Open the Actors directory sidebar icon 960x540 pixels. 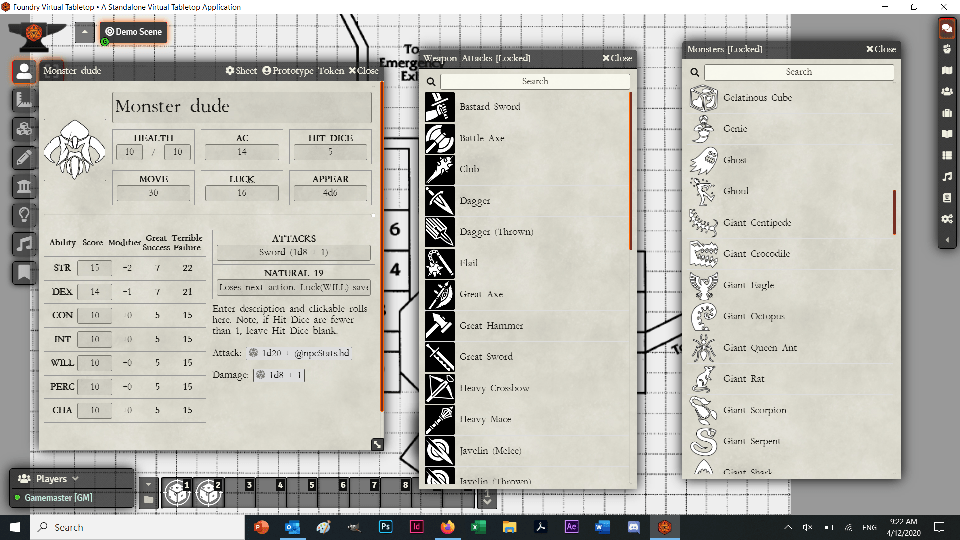coord(946,92)
